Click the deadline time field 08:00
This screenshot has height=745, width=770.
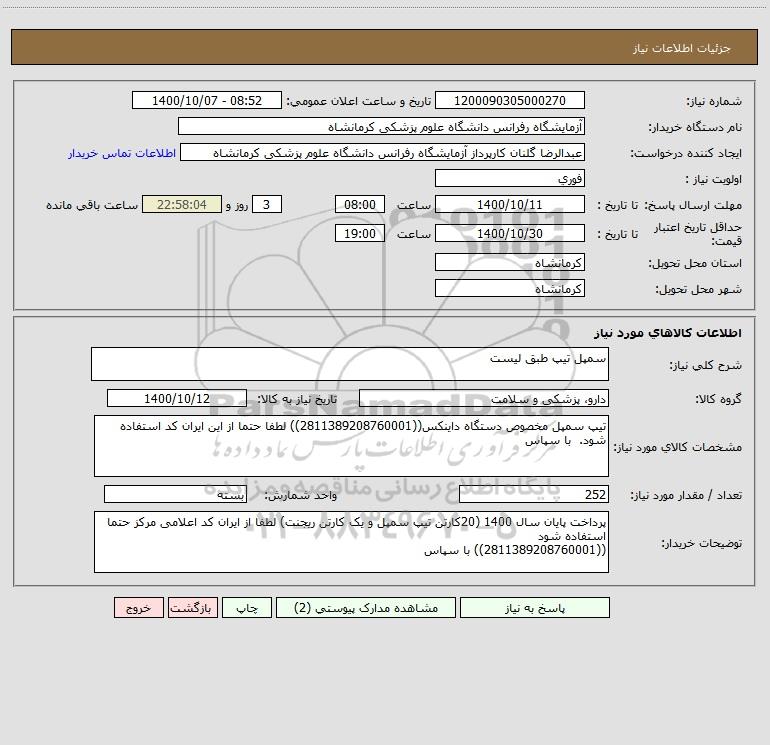point(359,204)
